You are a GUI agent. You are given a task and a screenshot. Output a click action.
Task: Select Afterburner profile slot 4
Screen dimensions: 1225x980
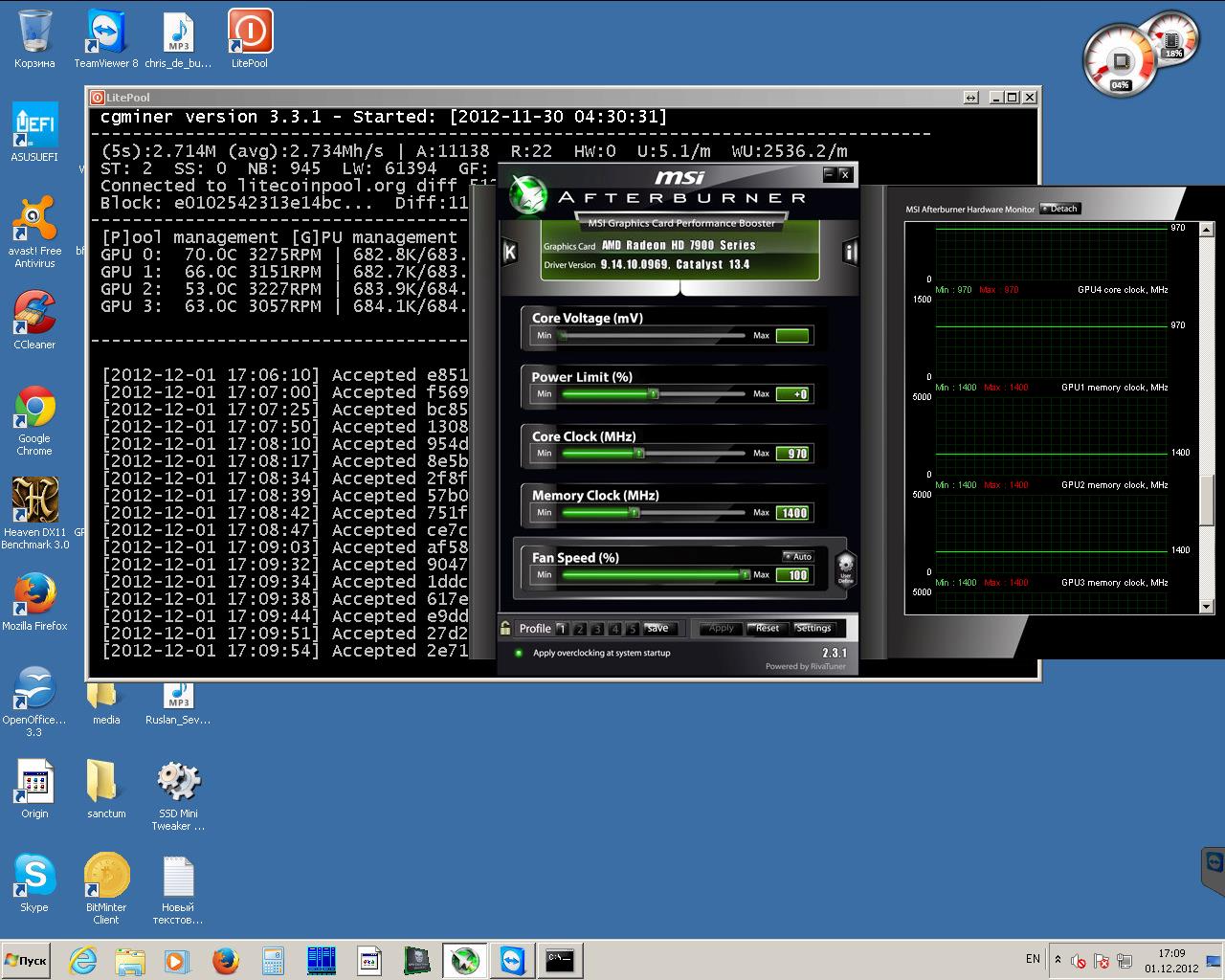click(614, 629)
